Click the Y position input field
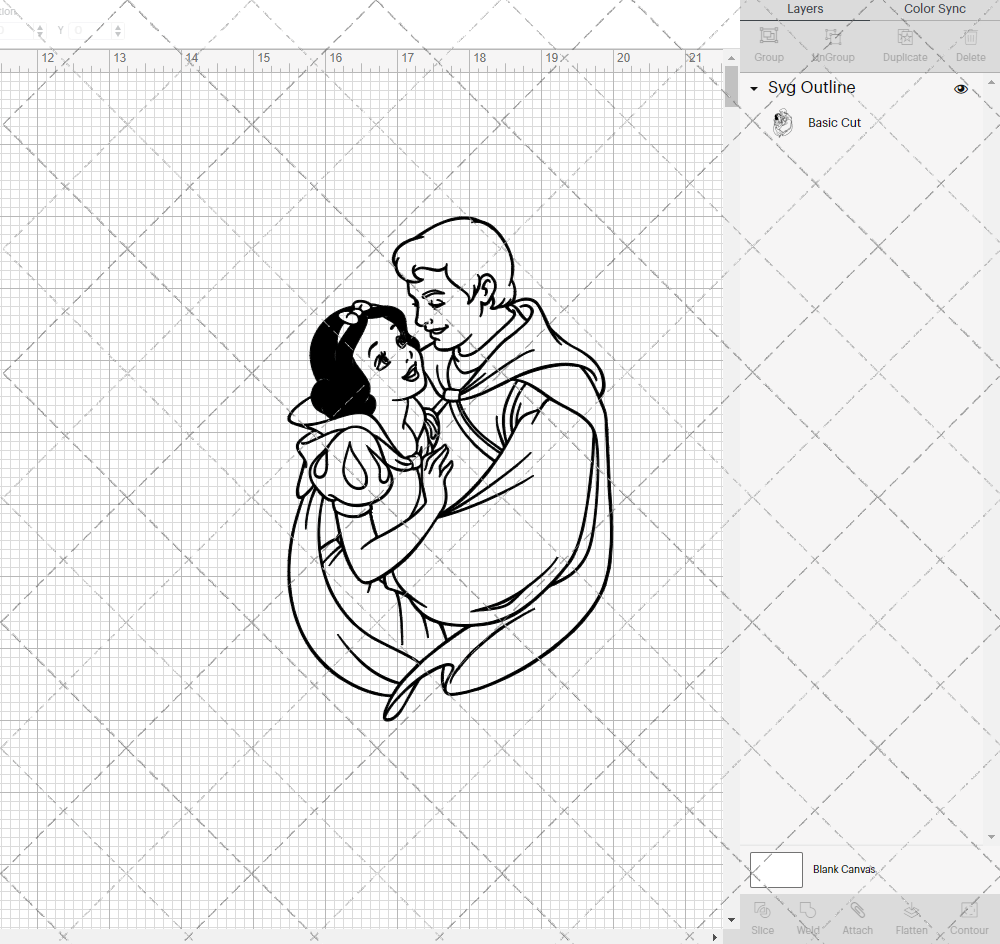This screenshot has height=944, width=1000. click(90, 30)
